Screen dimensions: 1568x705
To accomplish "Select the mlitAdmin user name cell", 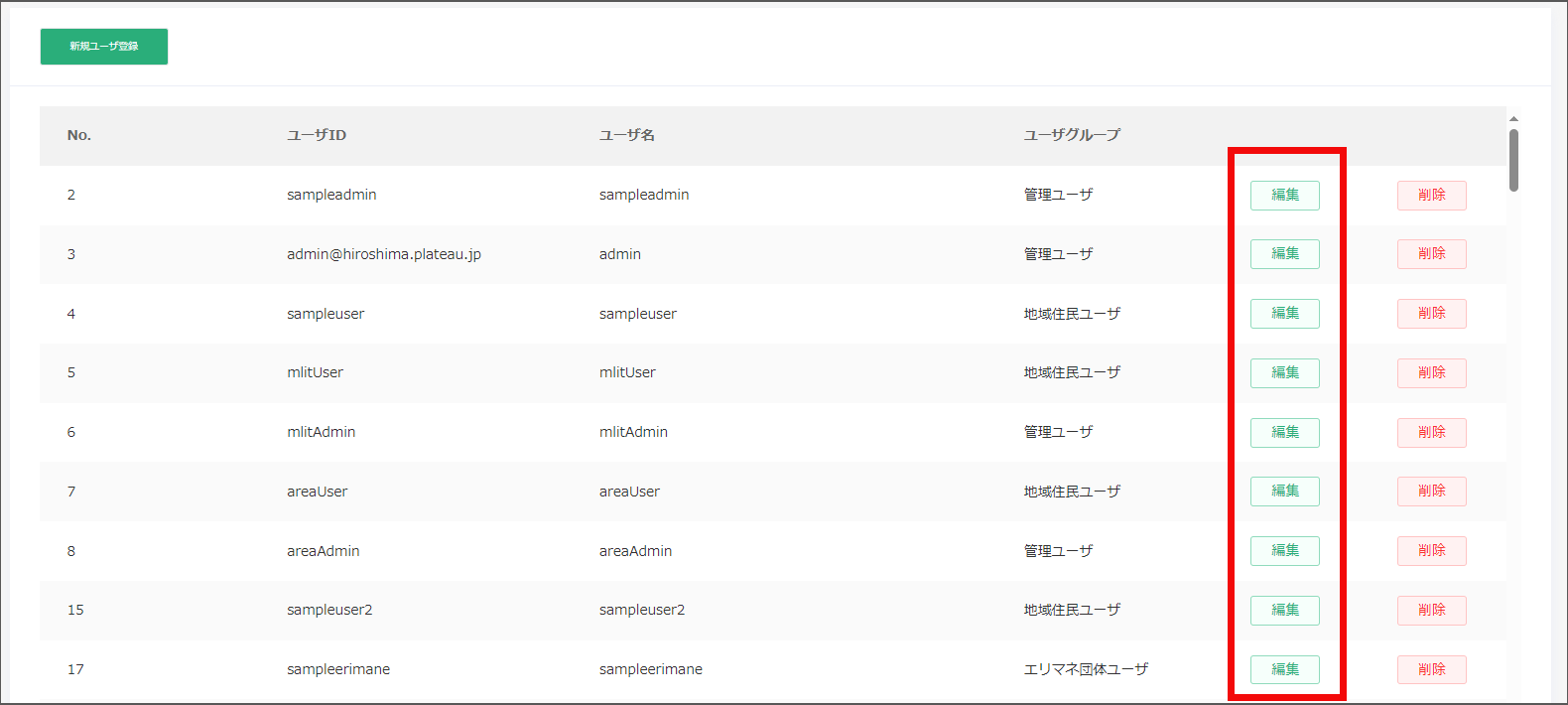I will [x=633, y=432].
